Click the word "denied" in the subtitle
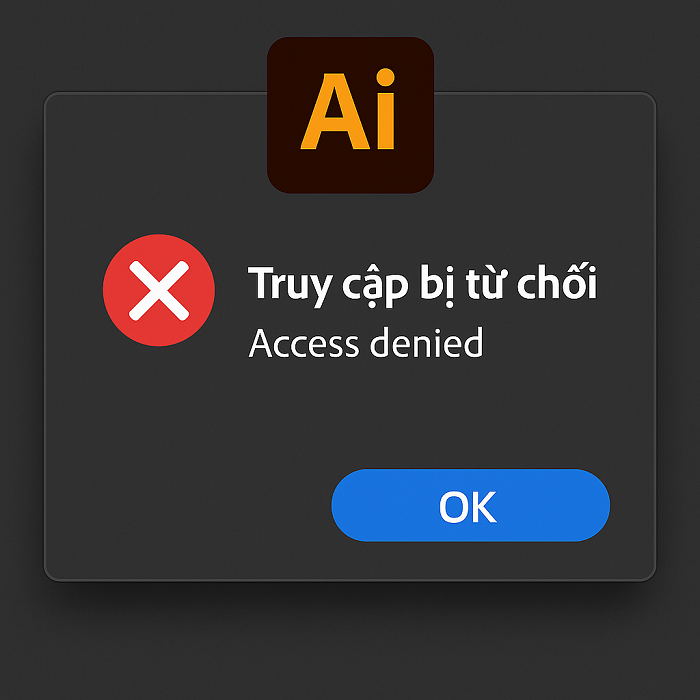The image size is (700, 700). pos(427,342)
